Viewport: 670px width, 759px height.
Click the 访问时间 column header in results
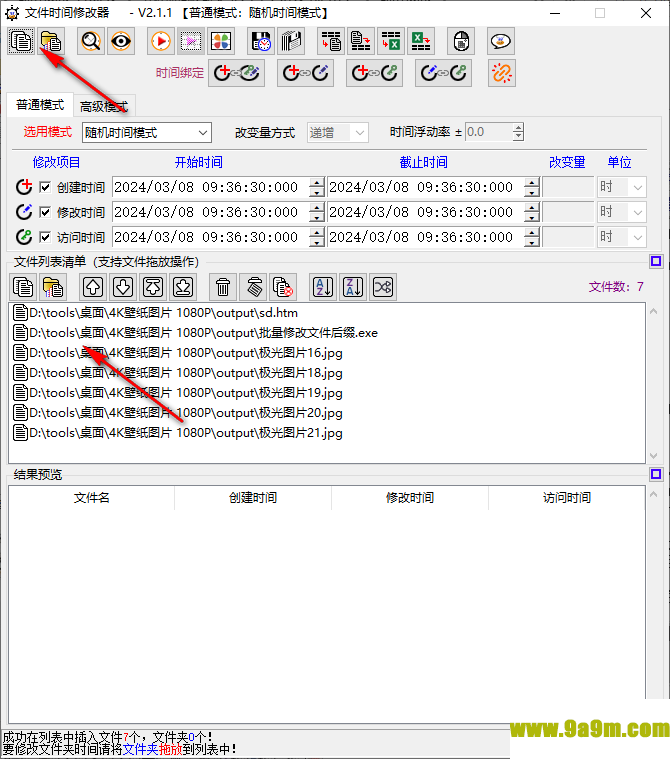tap(566, 498)
